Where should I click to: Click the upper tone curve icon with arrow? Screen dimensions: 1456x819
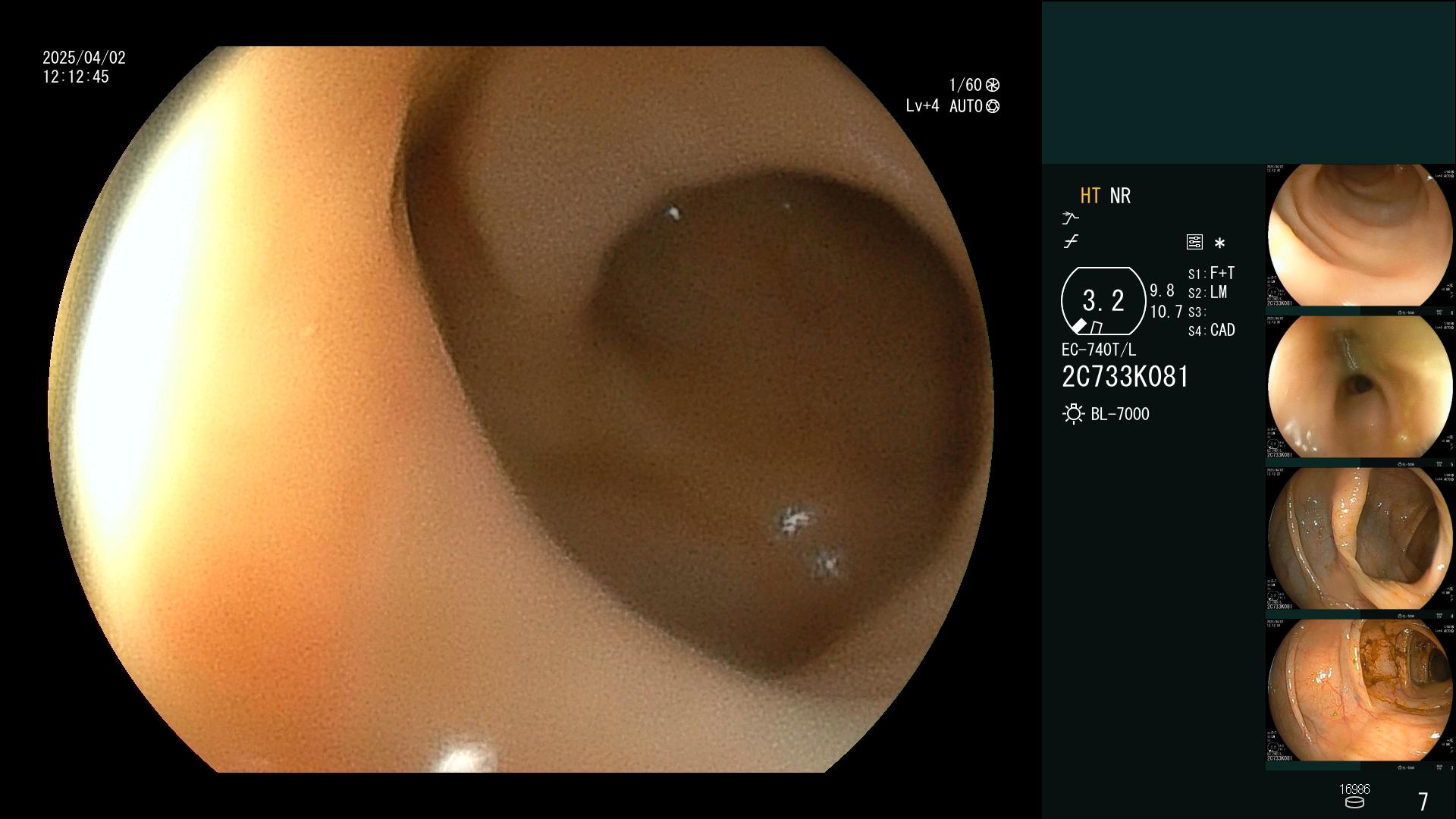1070,218
